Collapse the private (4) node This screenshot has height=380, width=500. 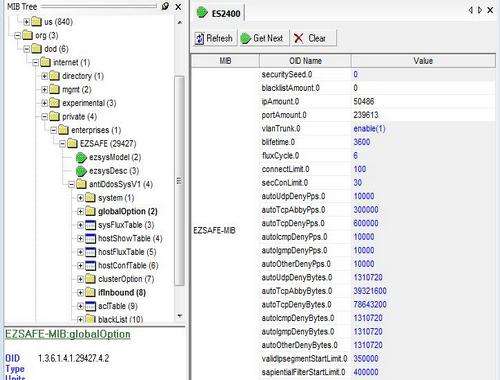pos(44,117)
